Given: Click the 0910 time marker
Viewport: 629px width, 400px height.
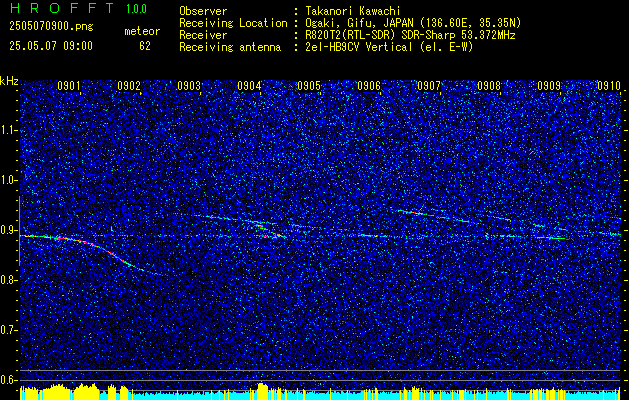Looking at the screenshot, I should point(609,85).
